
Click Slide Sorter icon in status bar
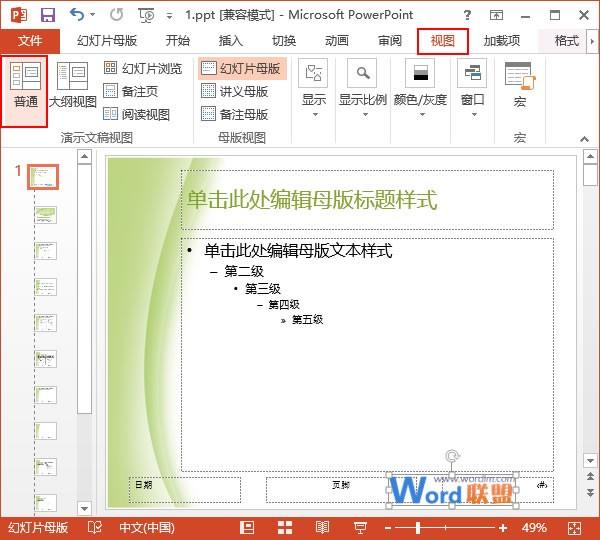(x=285, y=528)
